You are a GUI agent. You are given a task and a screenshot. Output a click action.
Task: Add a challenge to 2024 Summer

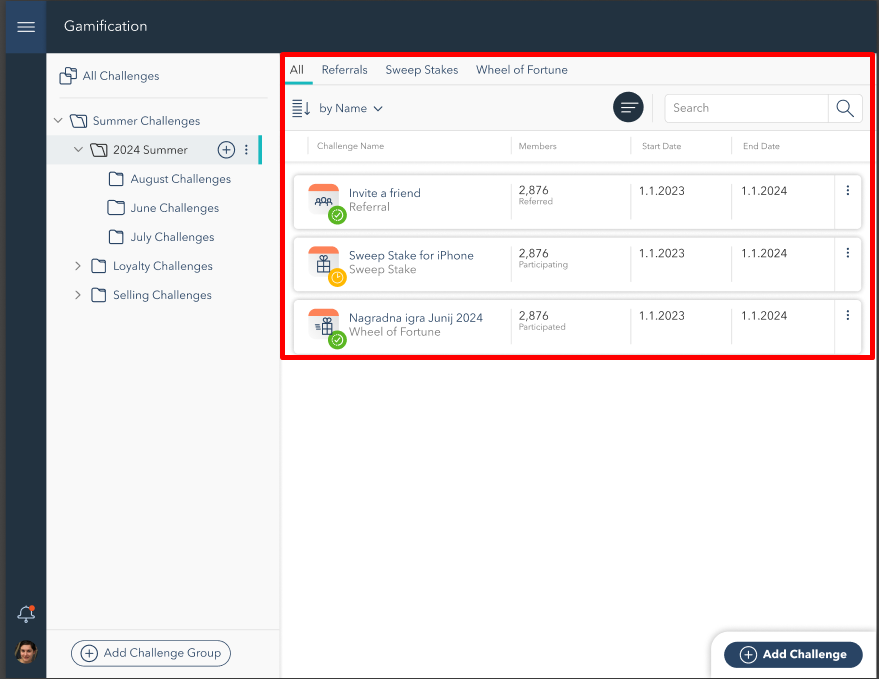point(226,150)
